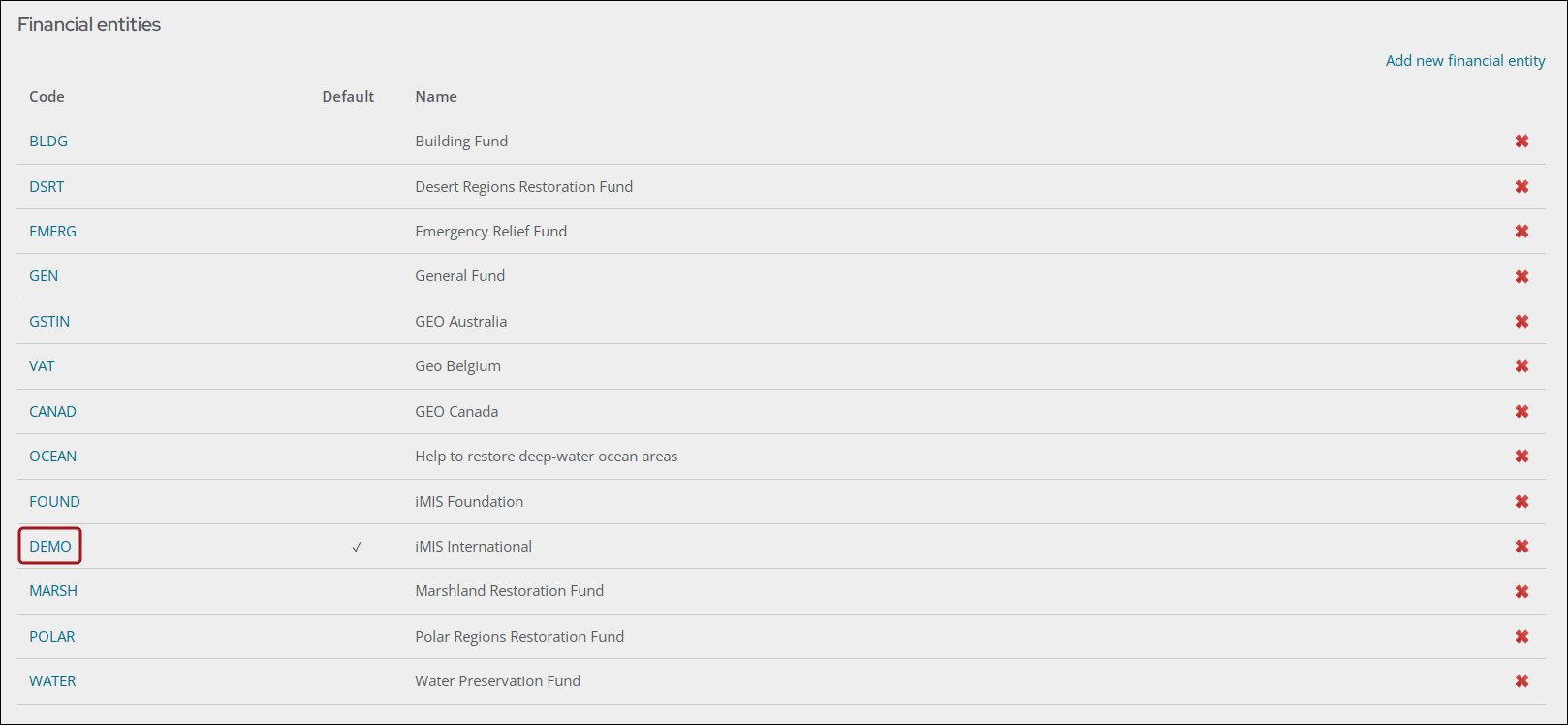The height and width of the screenshot is (725, 1568).
Task: Delete the Water Preservation Fund entity
Action: (x=1521, y=681)
